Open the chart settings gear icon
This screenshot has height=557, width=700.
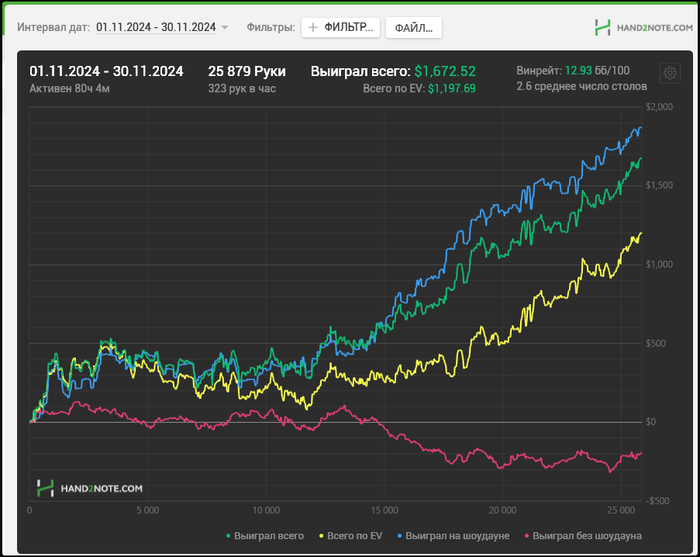[x=670, y=73]
